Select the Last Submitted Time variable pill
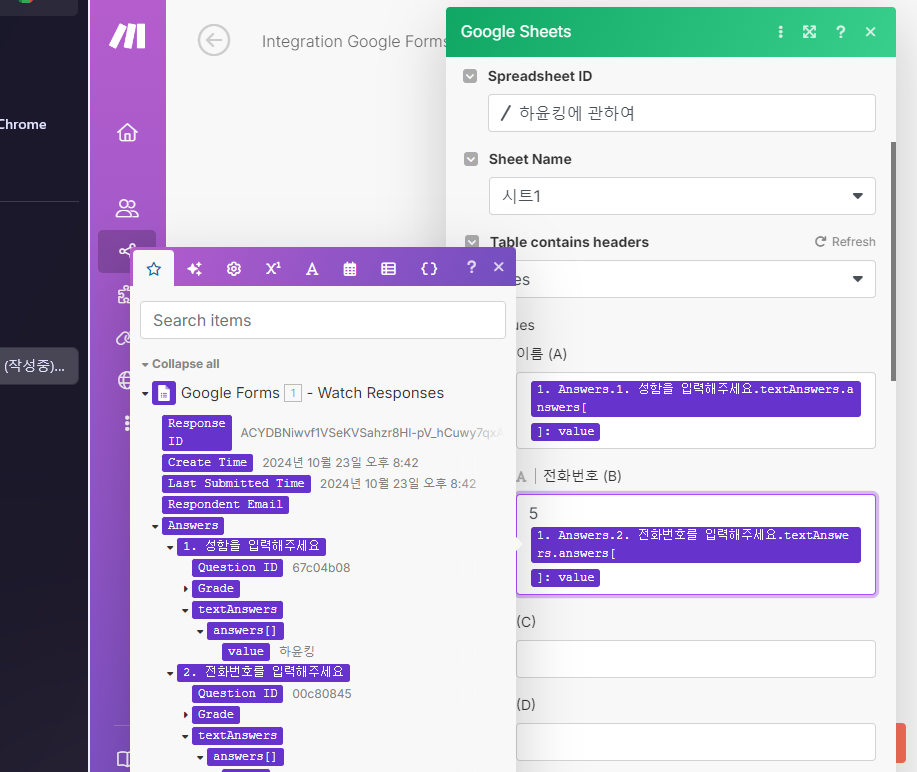The height and width of the screenshot is (772, 917). tap(236, 484)
